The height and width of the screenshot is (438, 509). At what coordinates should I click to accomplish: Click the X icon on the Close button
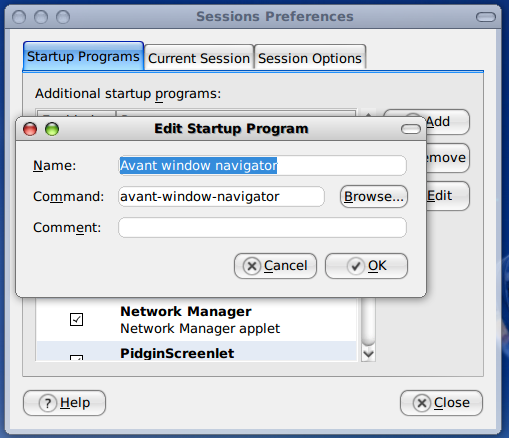coord(422,403)
